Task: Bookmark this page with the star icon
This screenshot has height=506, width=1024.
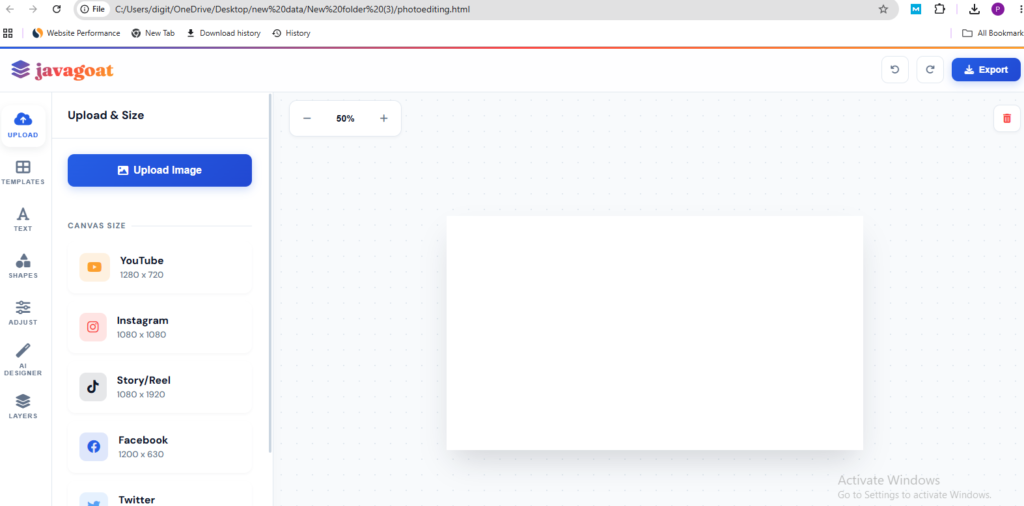Action: tap(884, 9)
